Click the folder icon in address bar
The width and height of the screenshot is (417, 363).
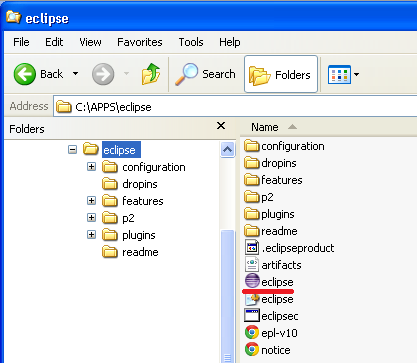point(64,107)
